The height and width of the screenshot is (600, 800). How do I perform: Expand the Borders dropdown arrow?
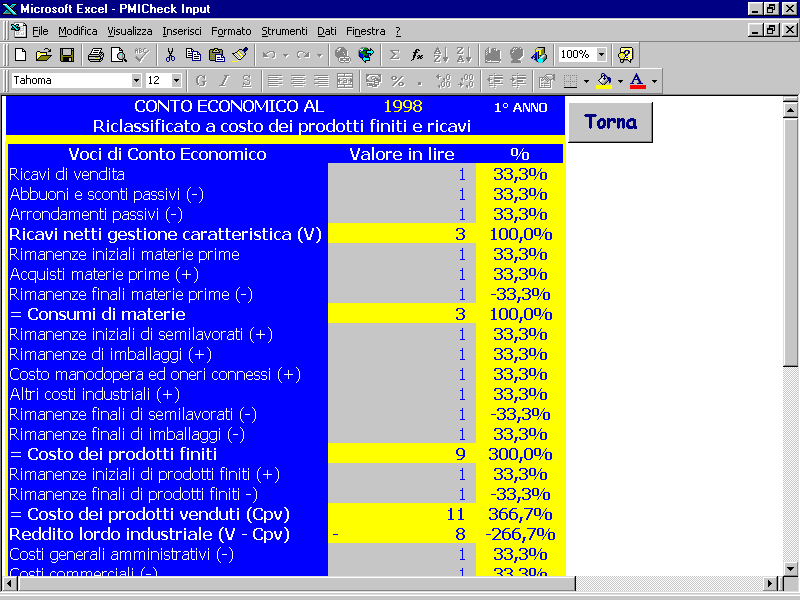pyautogui.click(x=586, y=81)
